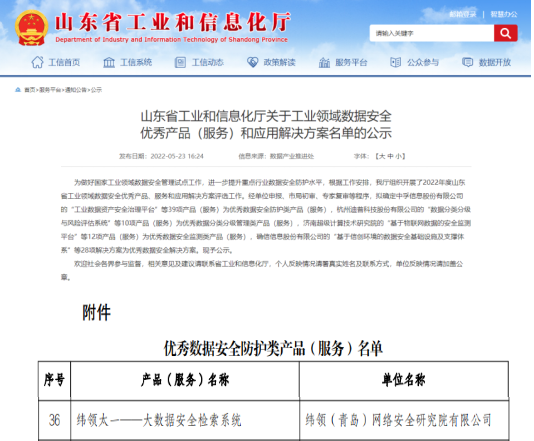534x441 pixels.
Task: Click the building icon beside 工信系统
Action: [x=109, y=62]
